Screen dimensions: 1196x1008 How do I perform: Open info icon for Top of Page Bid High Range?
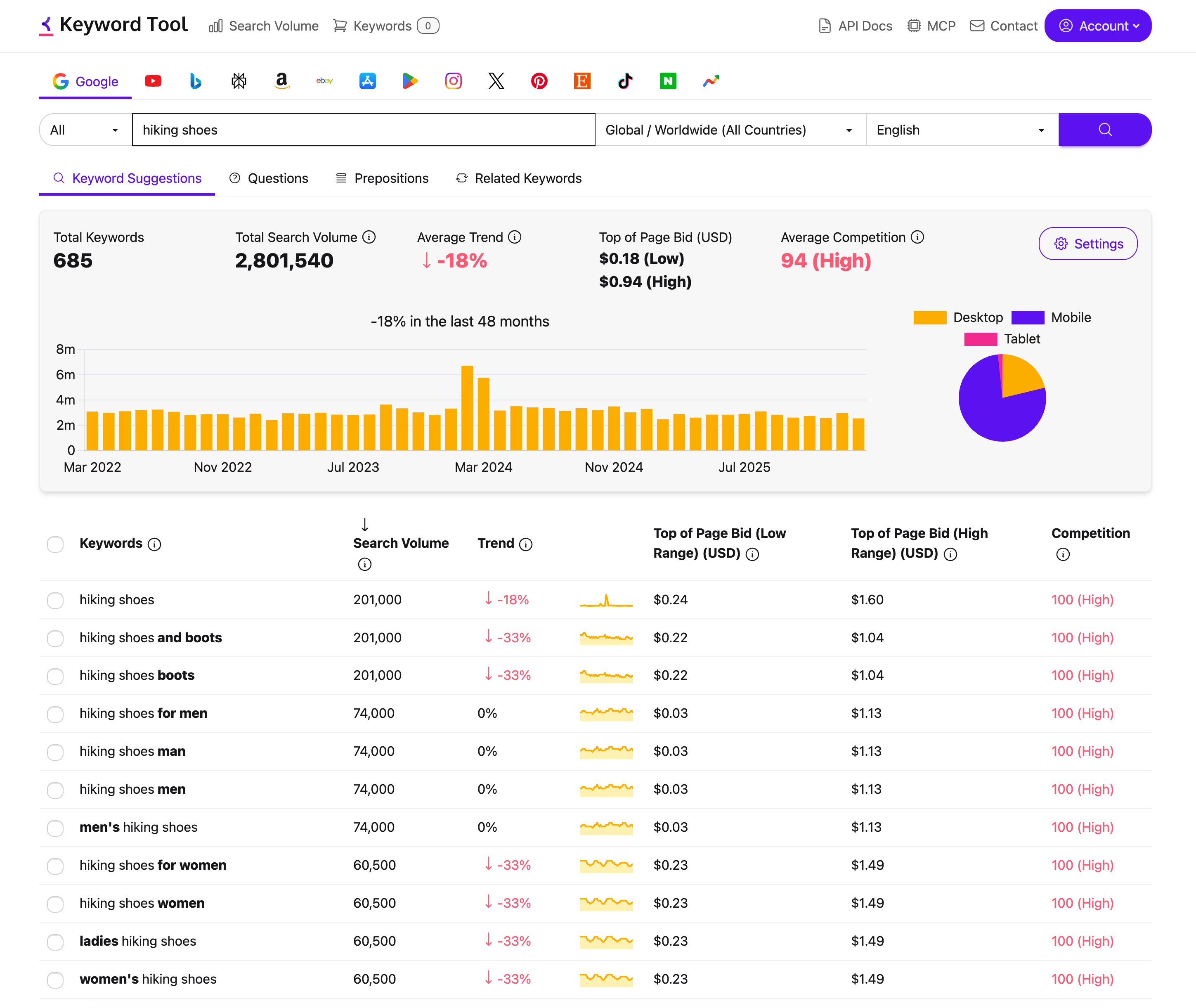point(950,554)
